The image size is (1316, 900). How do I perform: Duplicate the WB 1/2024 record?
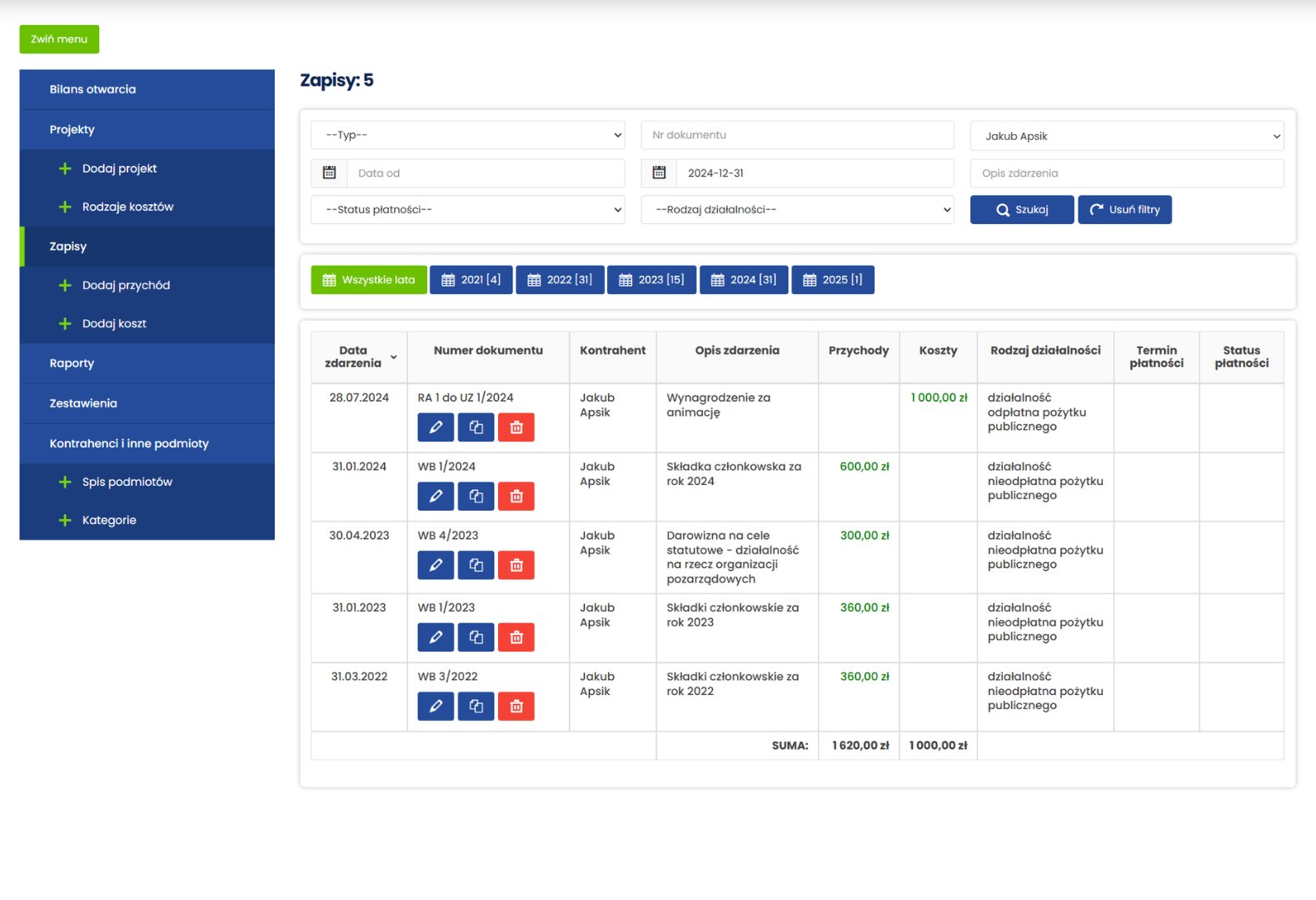pyautogui.click(x=476, y=497)
